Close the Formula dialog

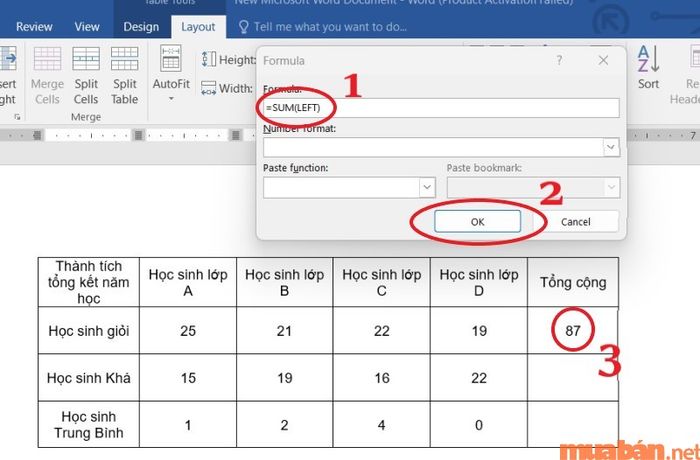(603, 60)
